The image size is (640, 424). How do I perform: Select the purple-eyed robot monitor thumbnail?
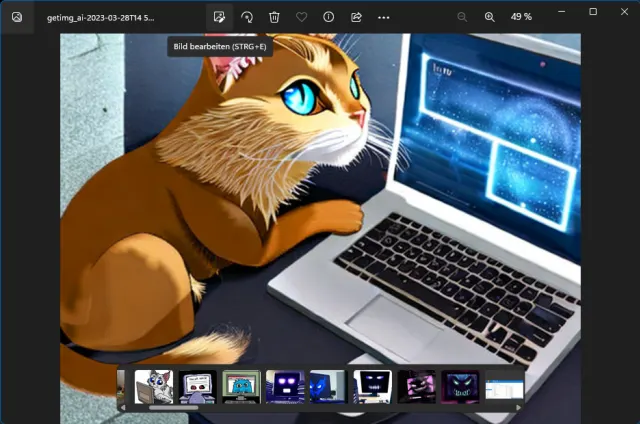[x=285, y=386]
